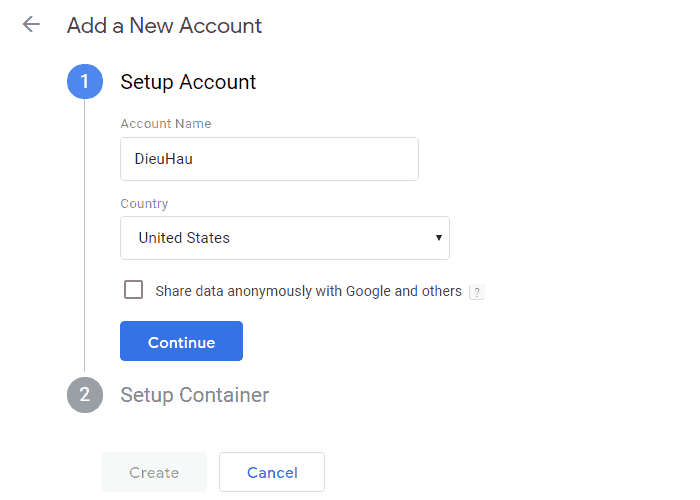Click the 'DieuHau' text in Account Name
Image resolution: width=700 pixels, height=500 pixels.
(163, 159)
